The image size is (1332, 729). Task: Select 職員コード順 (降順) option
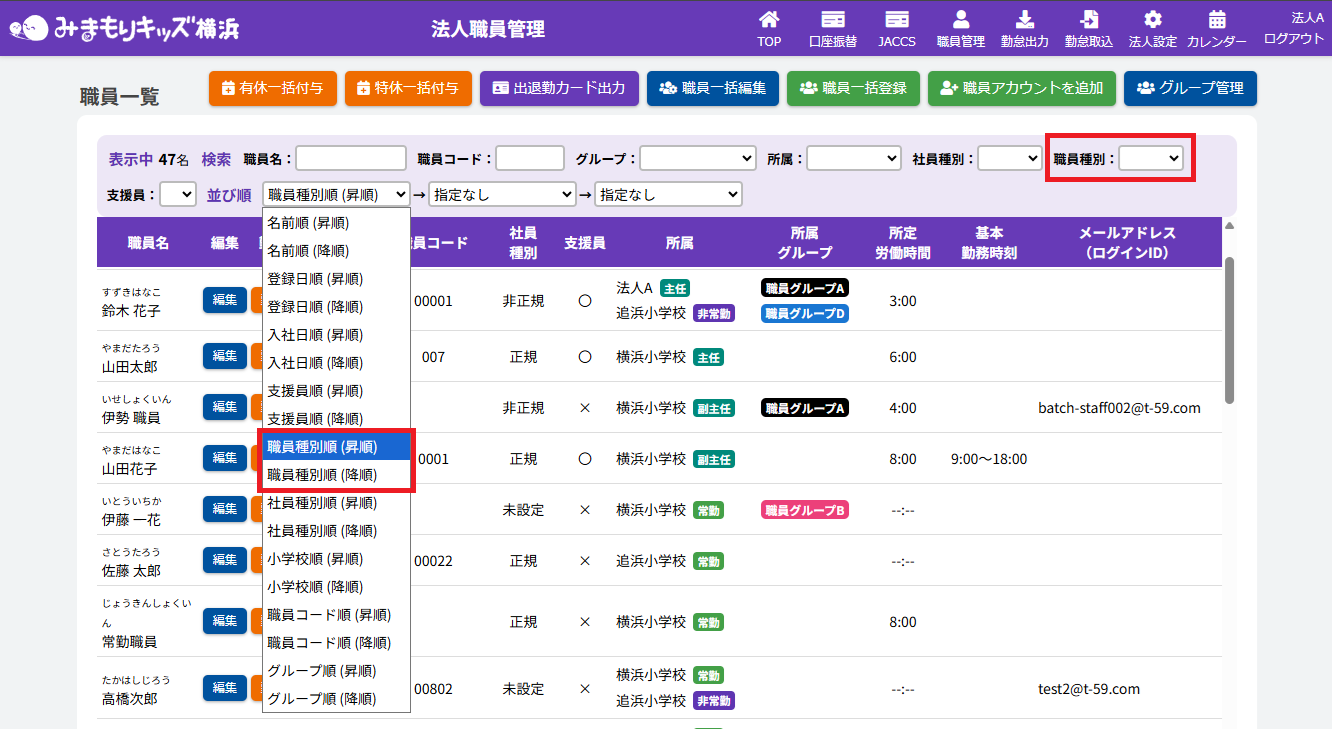[336, 643]
